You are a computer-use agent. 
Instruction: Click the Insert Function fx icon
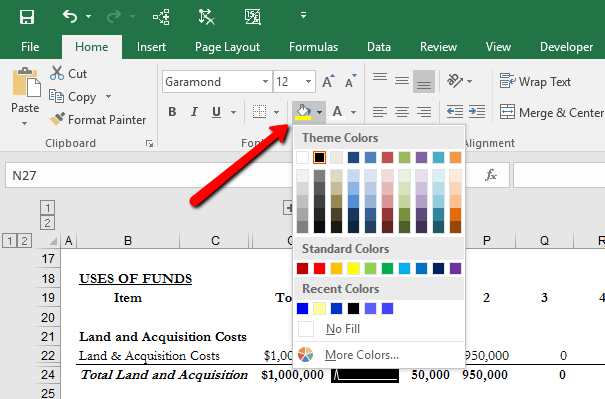(490, 175)
